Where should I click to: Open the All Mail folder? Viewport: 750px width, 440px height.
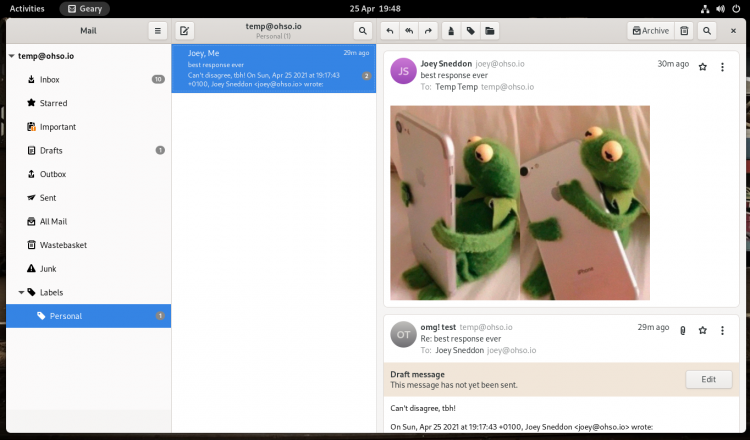click(x=88, y=221)
